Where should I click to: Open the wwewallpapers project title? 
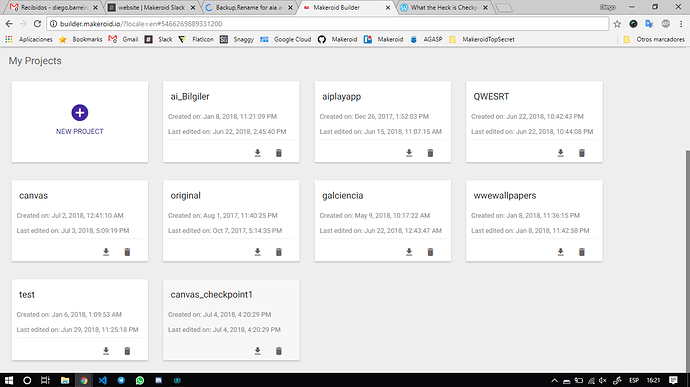pos(505,195)
